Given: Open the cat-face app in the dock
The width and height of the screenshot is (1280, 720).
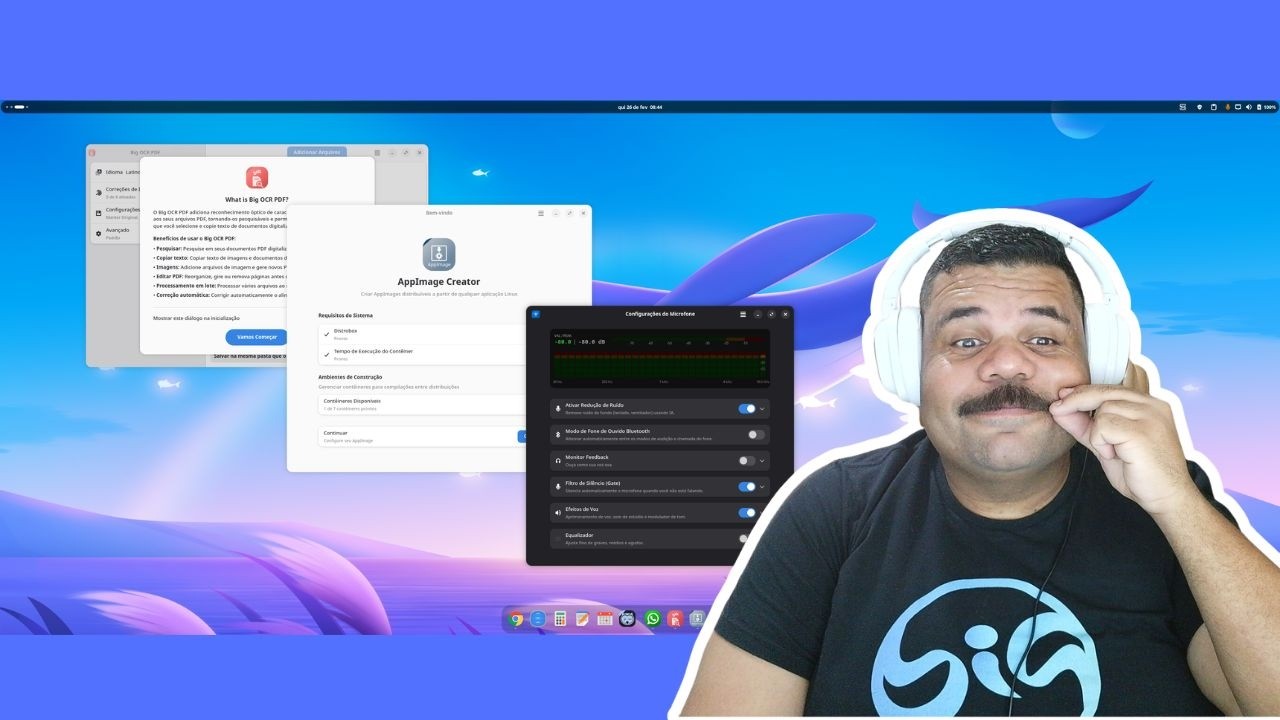Looking at the screenshot, I should [x=627, y=619].
